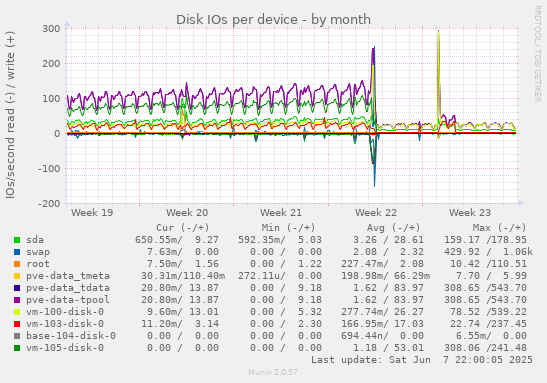Click the sda Cur value 650.55m/ 9.27
This screenshot has width=547, height=383.
pyautogui.click(x=177, y=240)
